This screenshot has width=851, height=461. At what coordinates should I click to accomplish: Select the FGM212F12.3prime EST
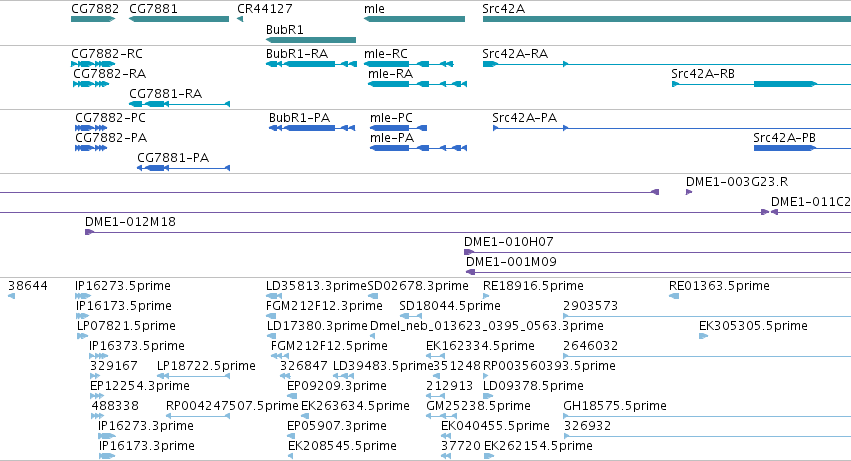click(270, 316)
